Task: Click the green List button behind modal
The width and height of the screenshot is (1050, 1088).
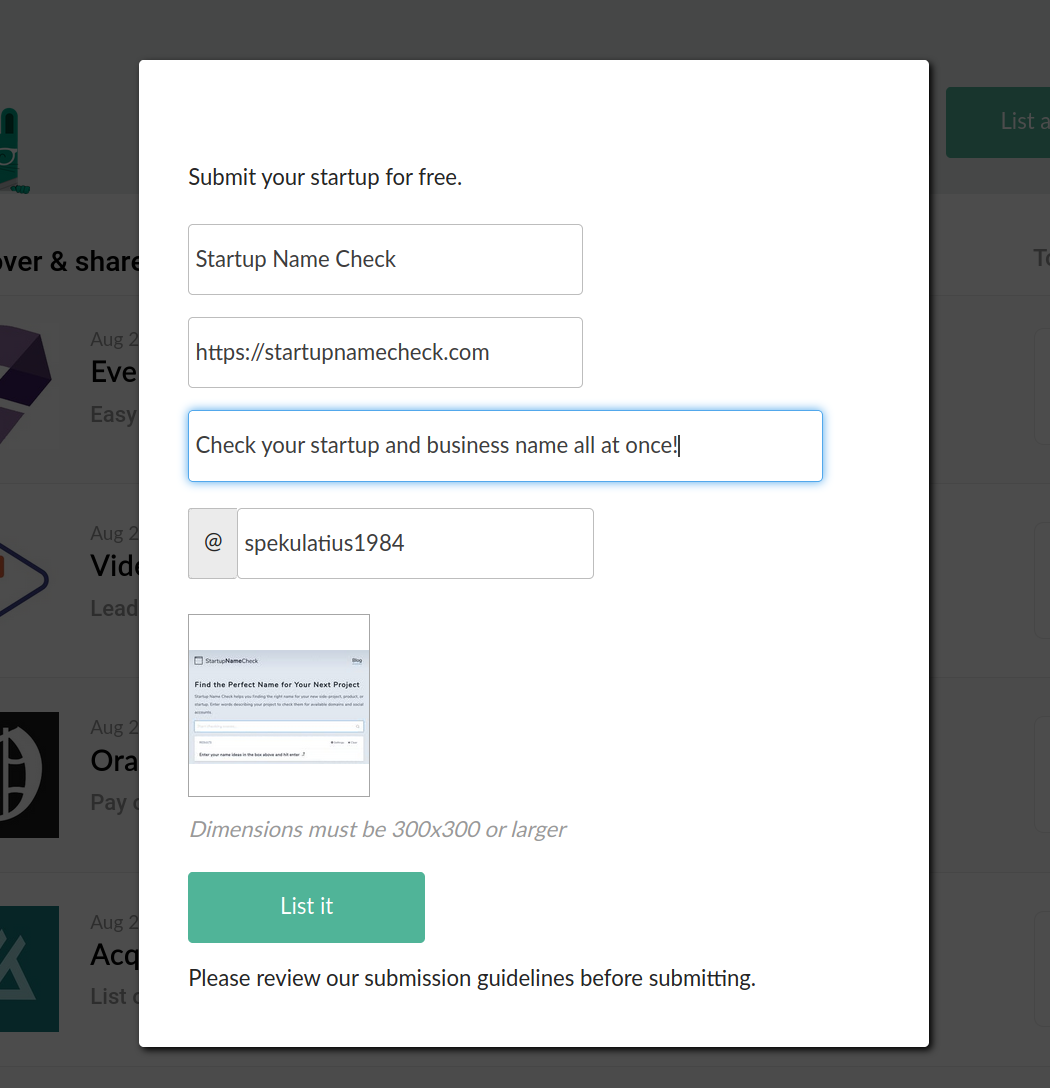Action: pos(998,122)
